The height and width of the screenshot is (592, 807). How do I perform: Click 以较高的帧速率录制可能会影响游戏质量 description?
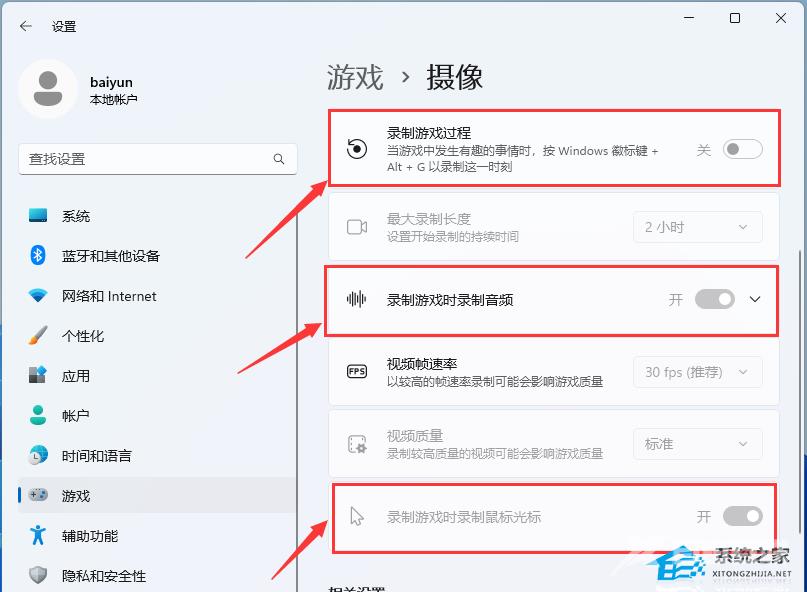tap(495, 381)
